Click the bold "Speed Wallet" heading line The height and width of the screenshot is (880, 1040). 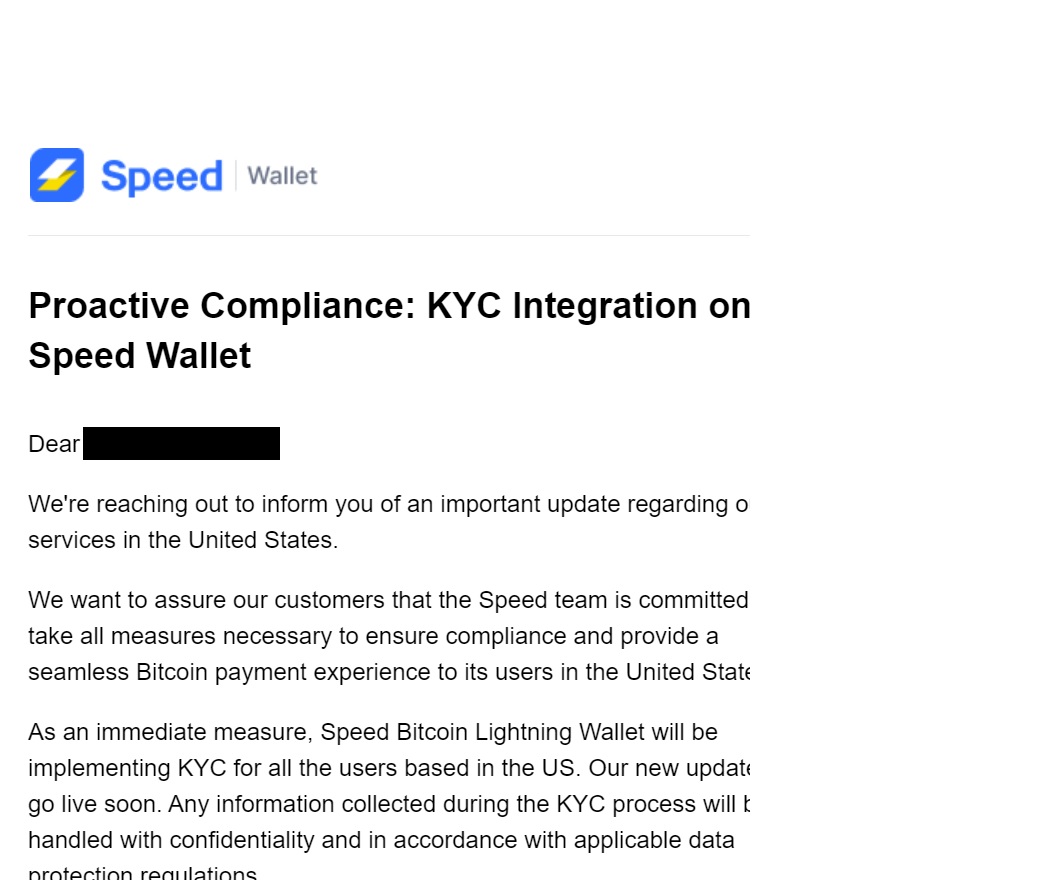point(140,355)
